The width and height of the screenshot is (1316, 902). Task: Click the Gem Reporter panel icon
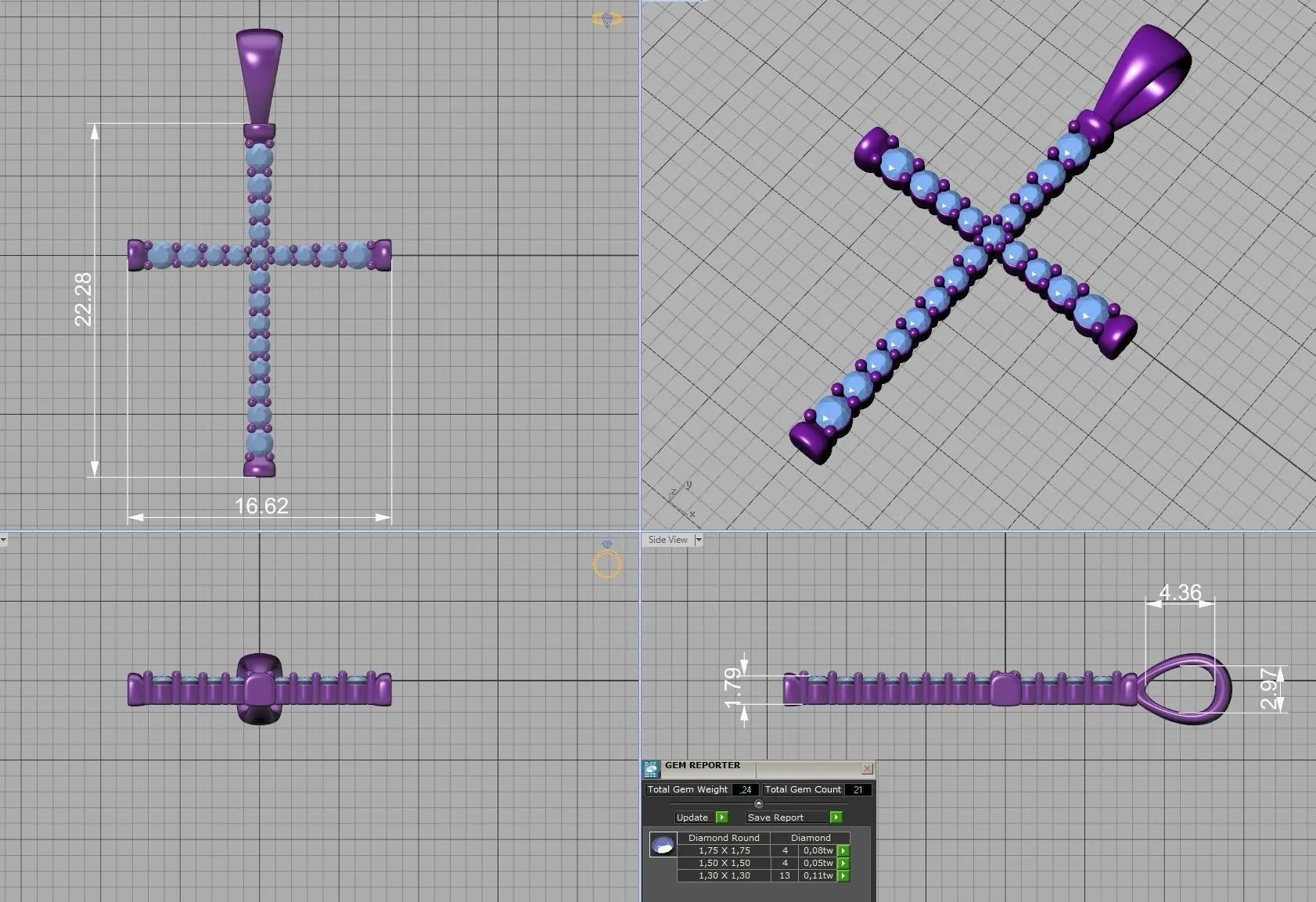pyautogui.click(x=651, y=769)
